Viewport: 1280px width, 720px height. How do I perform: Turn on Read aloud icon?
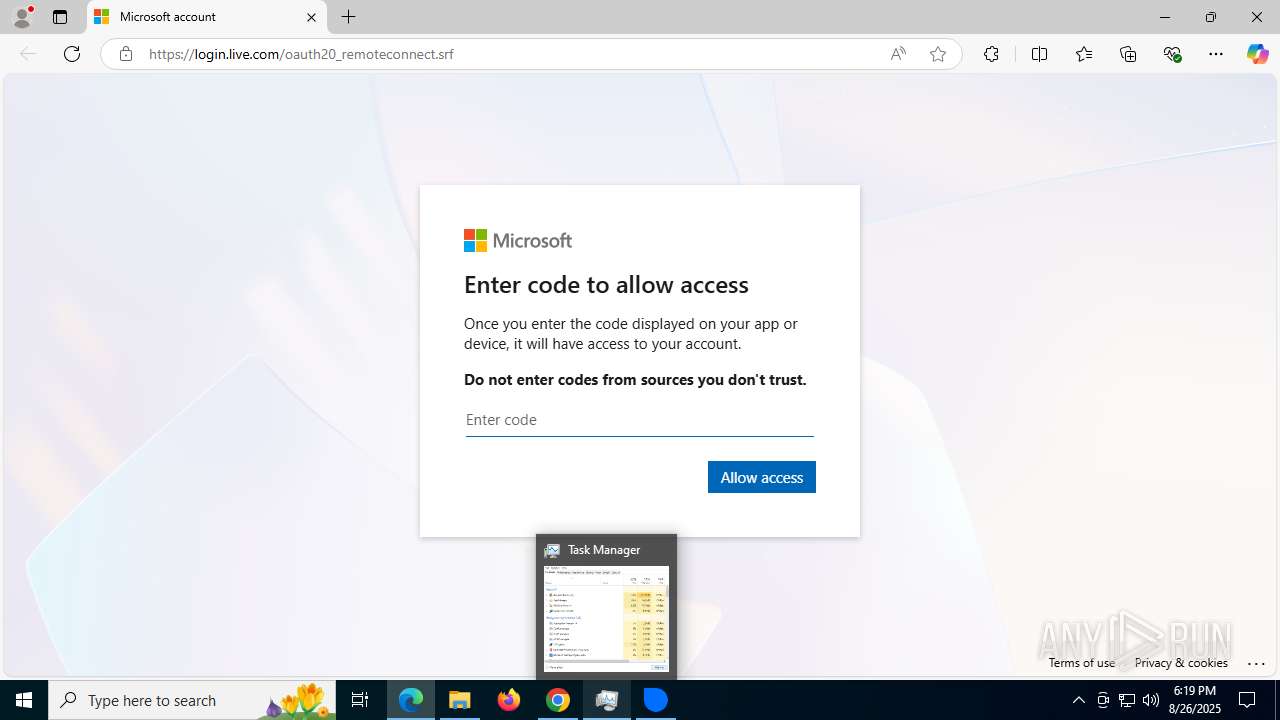pos(898,54)
